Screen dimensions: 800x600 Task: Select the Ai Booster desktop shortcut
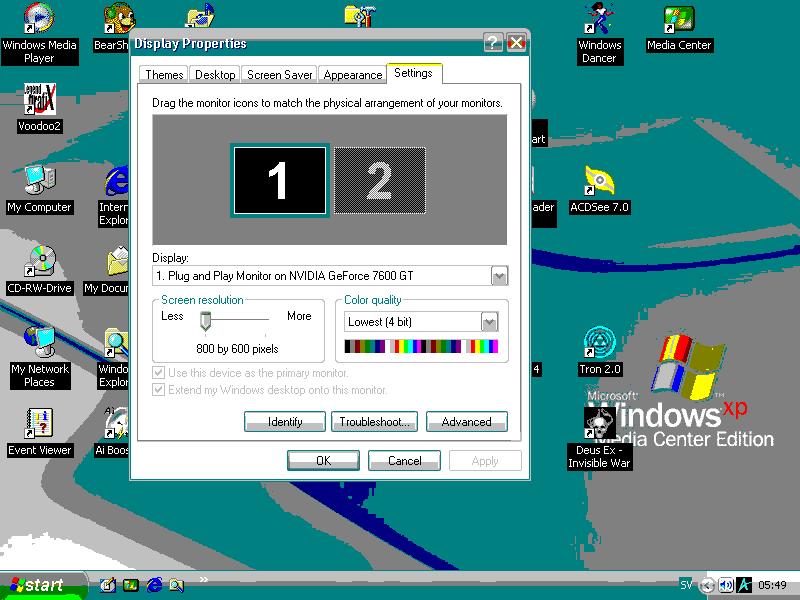tap(116, 423)
